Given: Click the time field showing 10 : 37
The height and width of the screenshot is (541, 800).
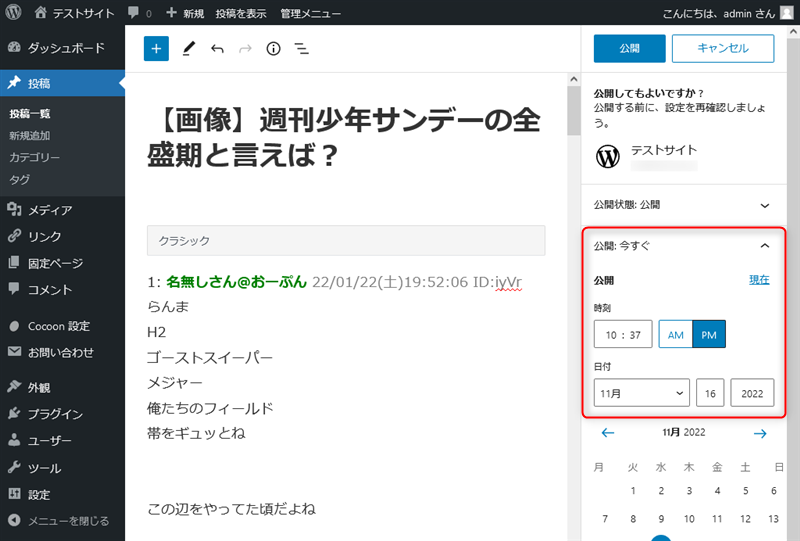Looking at the screenshot, I should pos(623,334).
